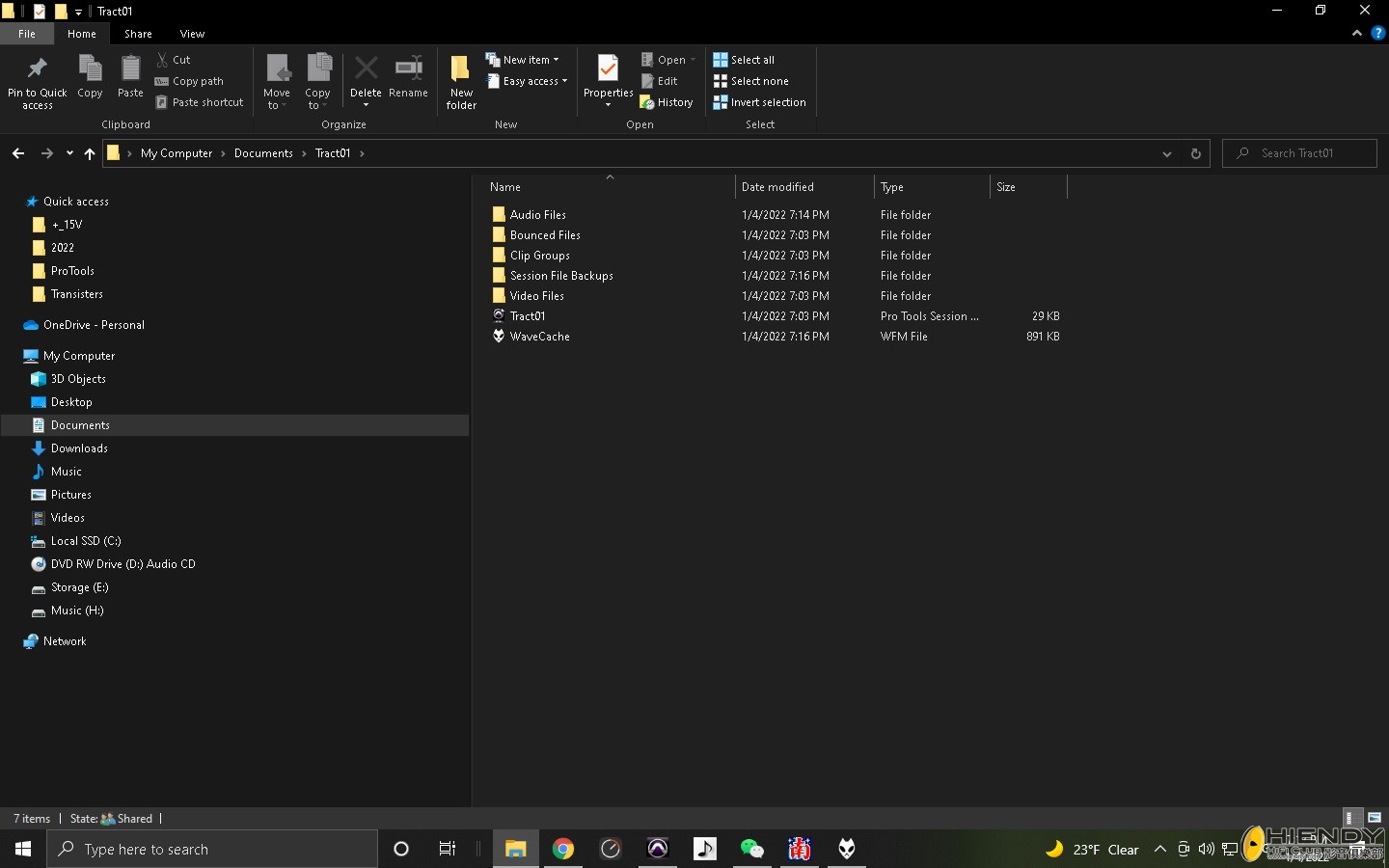Select the Bounced Files folder

tap(545, 234)
